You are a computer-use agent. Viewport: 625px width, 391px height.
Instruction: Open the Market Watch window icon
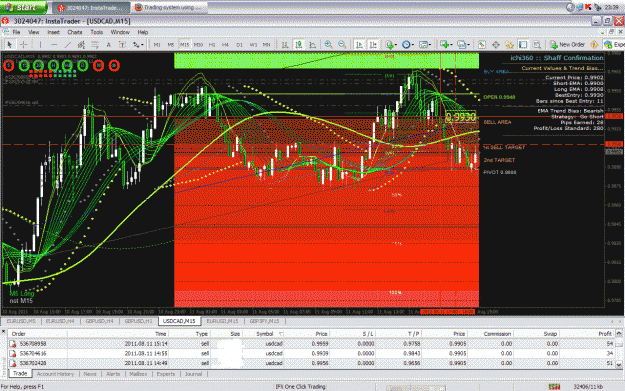point(482,45)
